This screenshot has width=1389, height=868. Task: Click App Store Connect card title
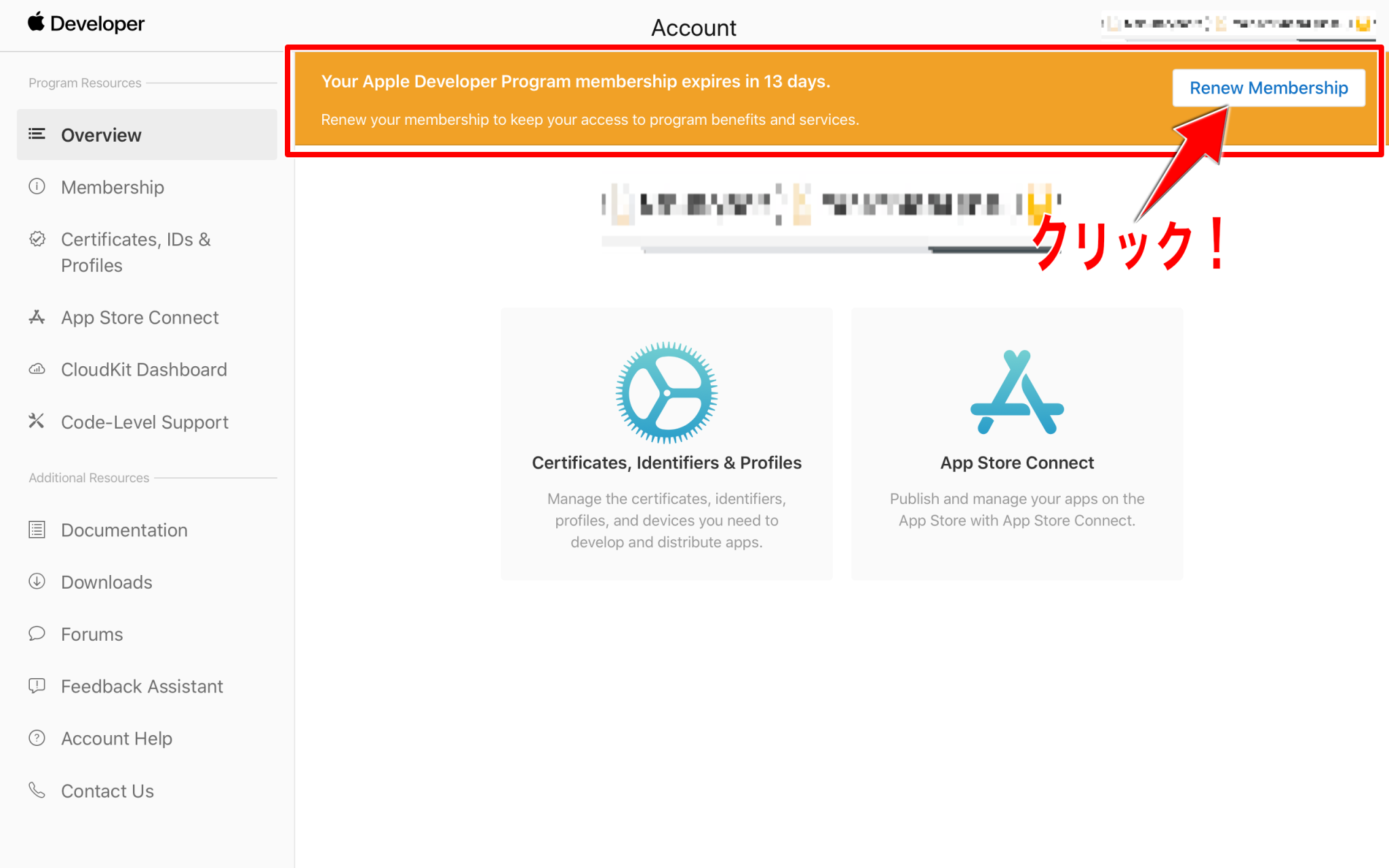1017,462
